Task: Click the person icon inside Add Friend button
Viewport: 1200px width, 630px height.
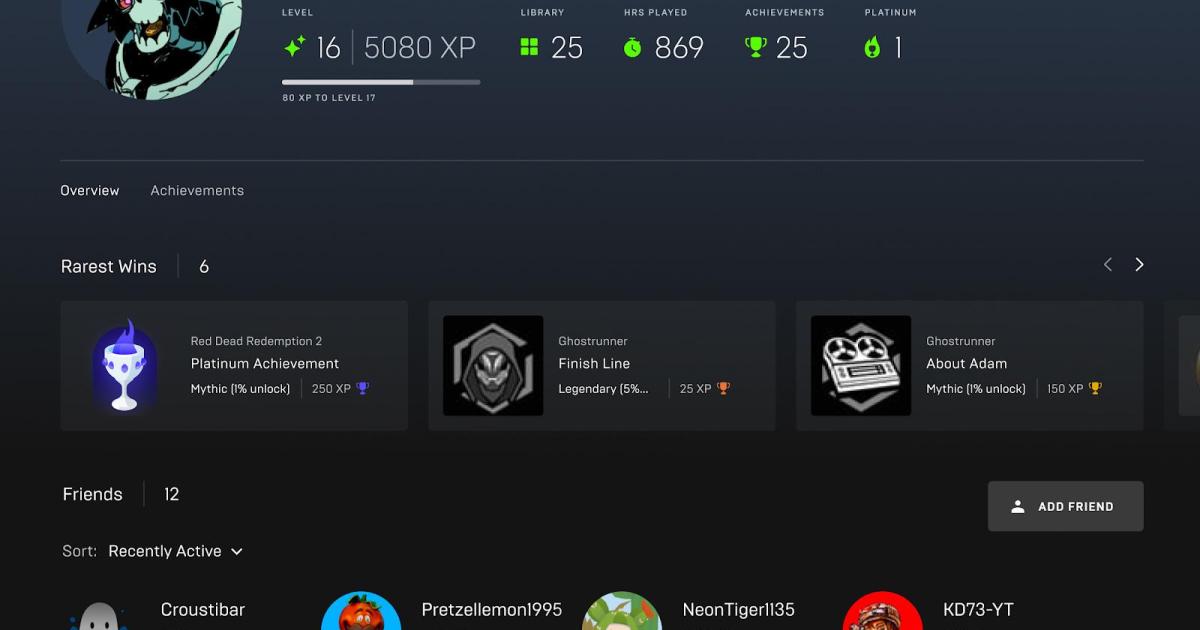Action: click(1019, 506)
